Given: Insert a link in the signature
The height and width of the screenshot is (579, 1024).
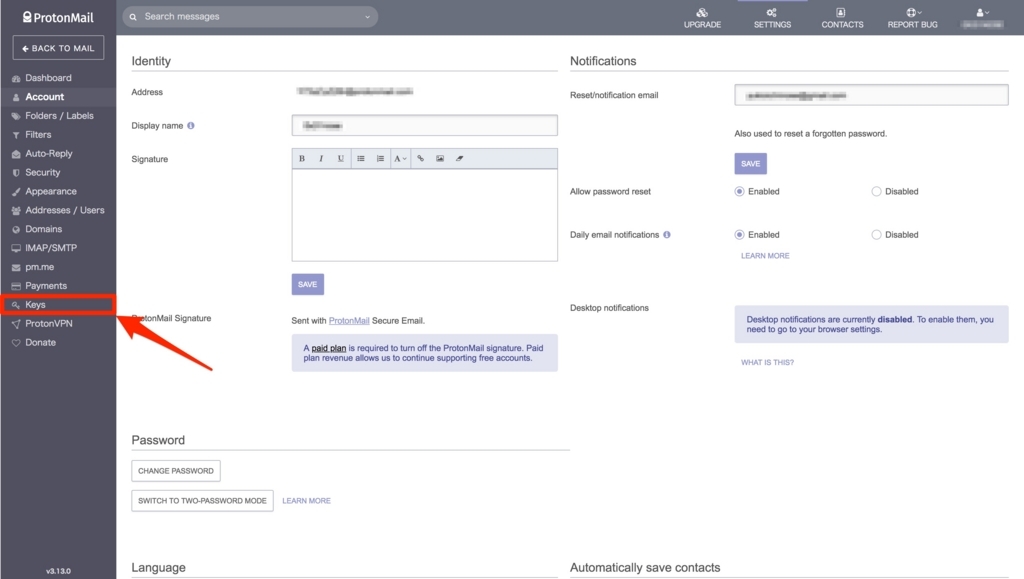Looking at the screenshot, I should click(421, 159).
